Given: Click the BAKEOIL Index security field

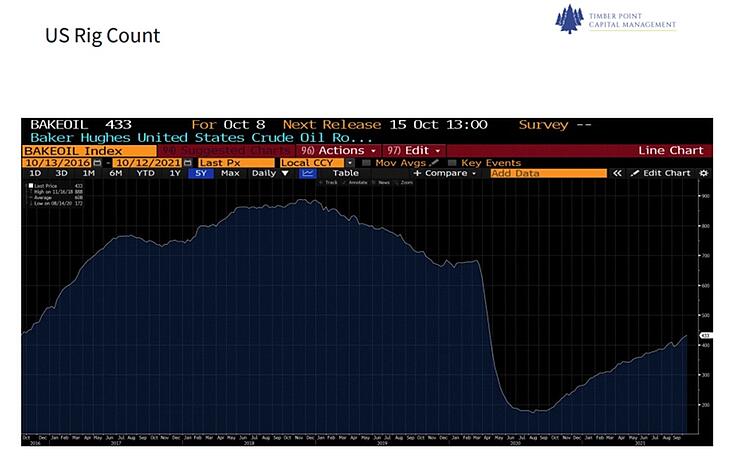Looking at the screenshot, I should [x=89, y=151].
